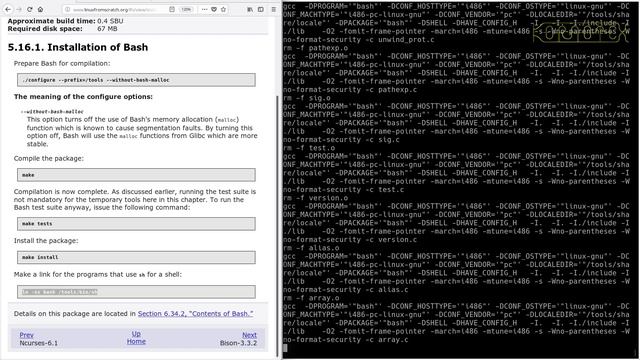This screenshot has height=360, width=640.
Task: Follow the Up navigation link
Action: 136,334
